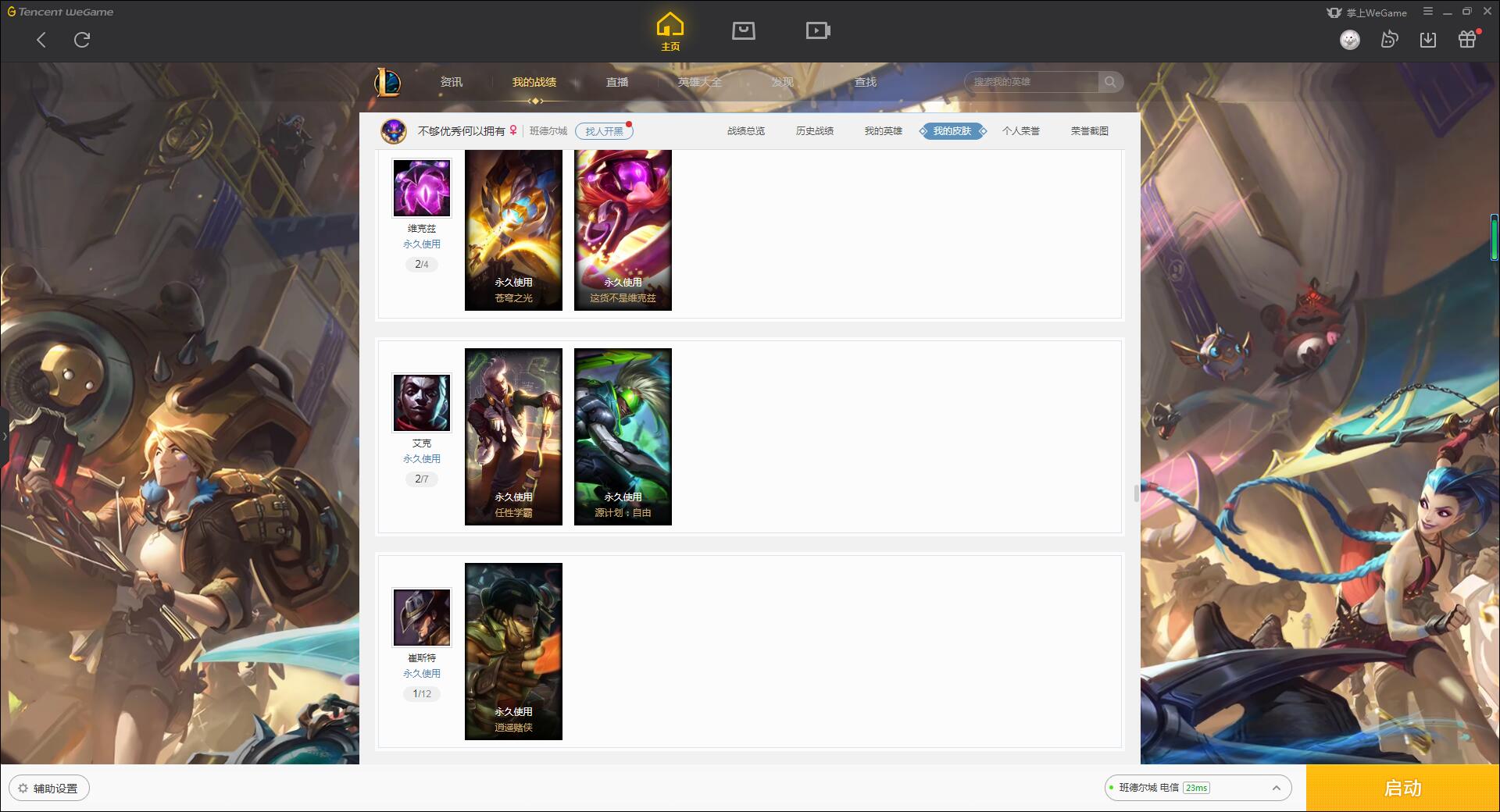Open the 逍遥赌侠 skin card
This screenshot has height=812, width=1500.
[513, 651]
